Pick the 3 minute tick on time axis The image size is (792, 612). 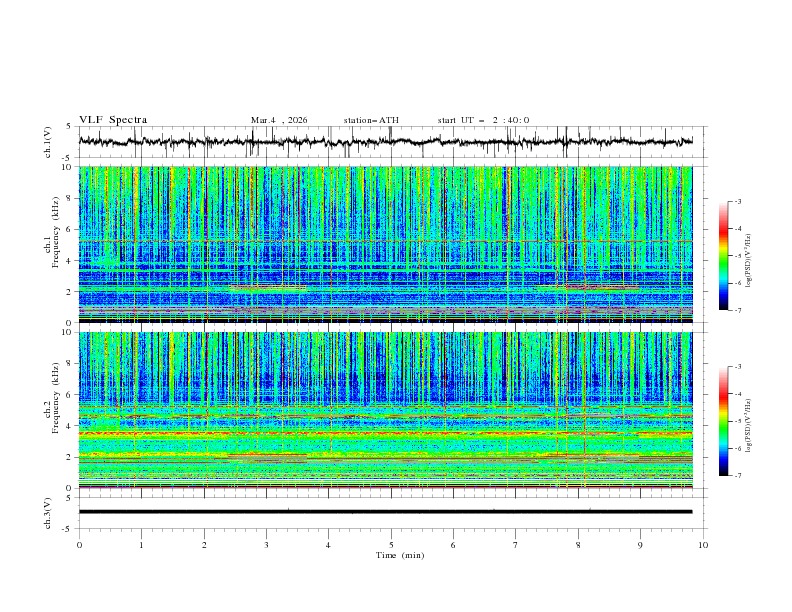point(266,544)
